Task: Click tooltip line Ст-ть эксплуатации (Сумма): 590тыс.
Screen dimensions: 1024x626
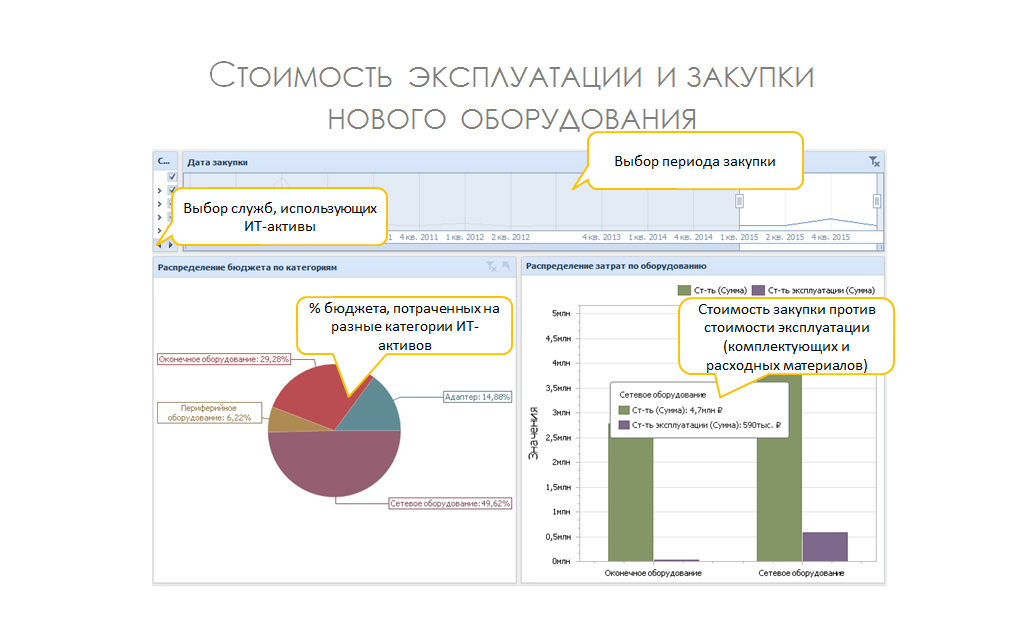Action: pos(706,425)
